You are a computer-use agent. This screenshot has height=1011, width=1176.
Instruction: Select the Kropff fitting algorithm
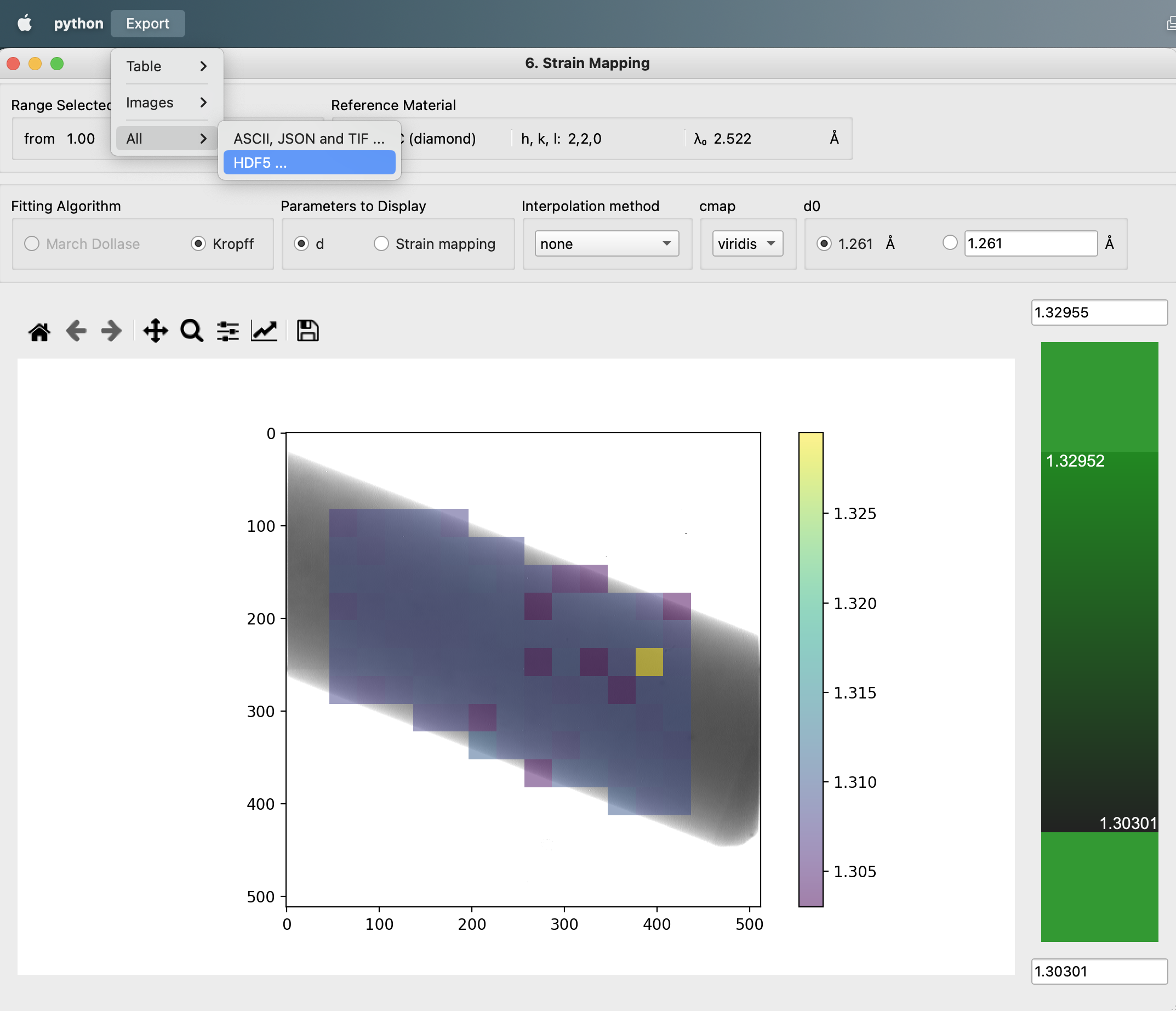coord(198,243)
